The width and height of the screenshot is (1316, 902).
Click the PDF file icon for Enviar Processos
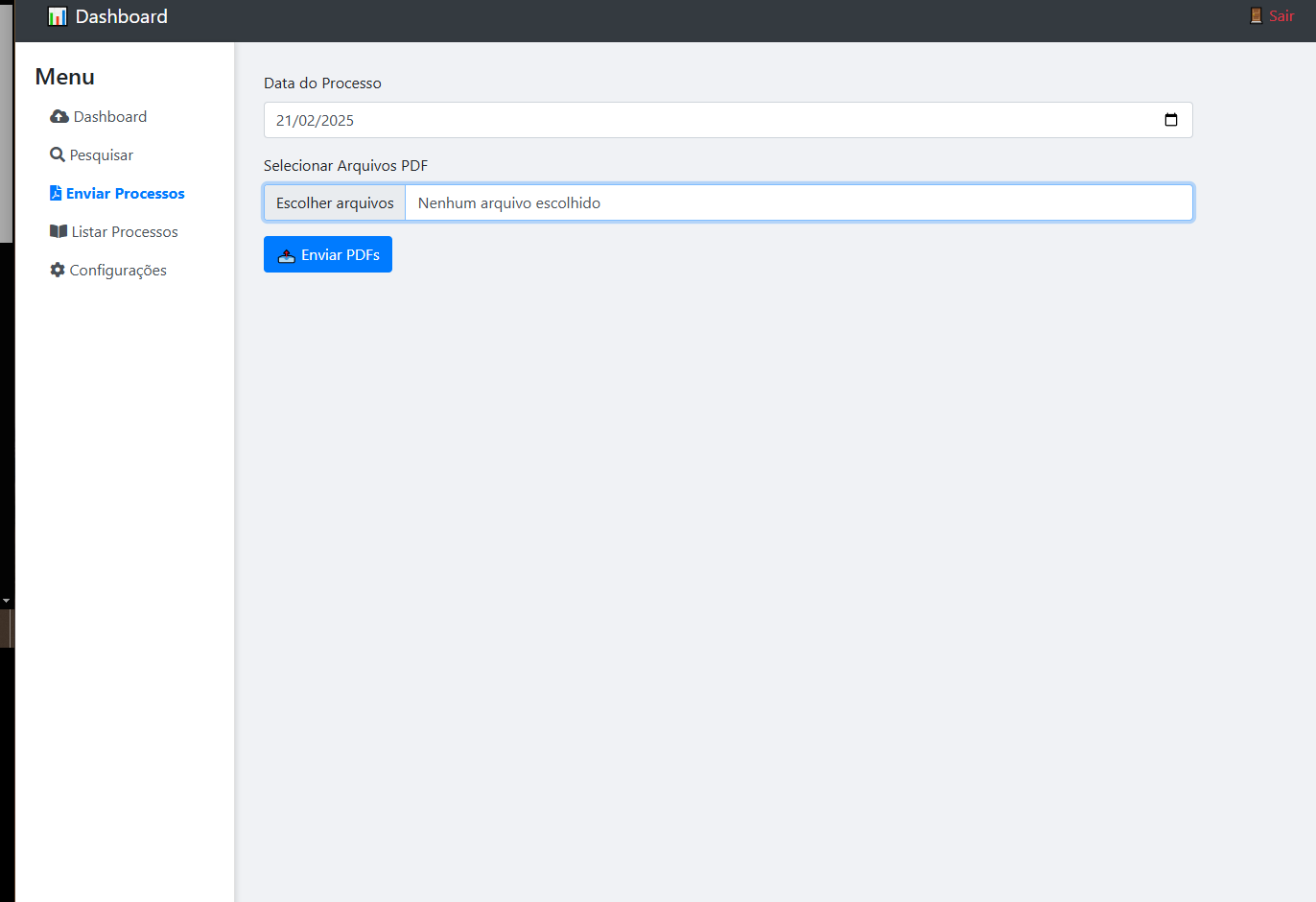(x=56, y=193)
